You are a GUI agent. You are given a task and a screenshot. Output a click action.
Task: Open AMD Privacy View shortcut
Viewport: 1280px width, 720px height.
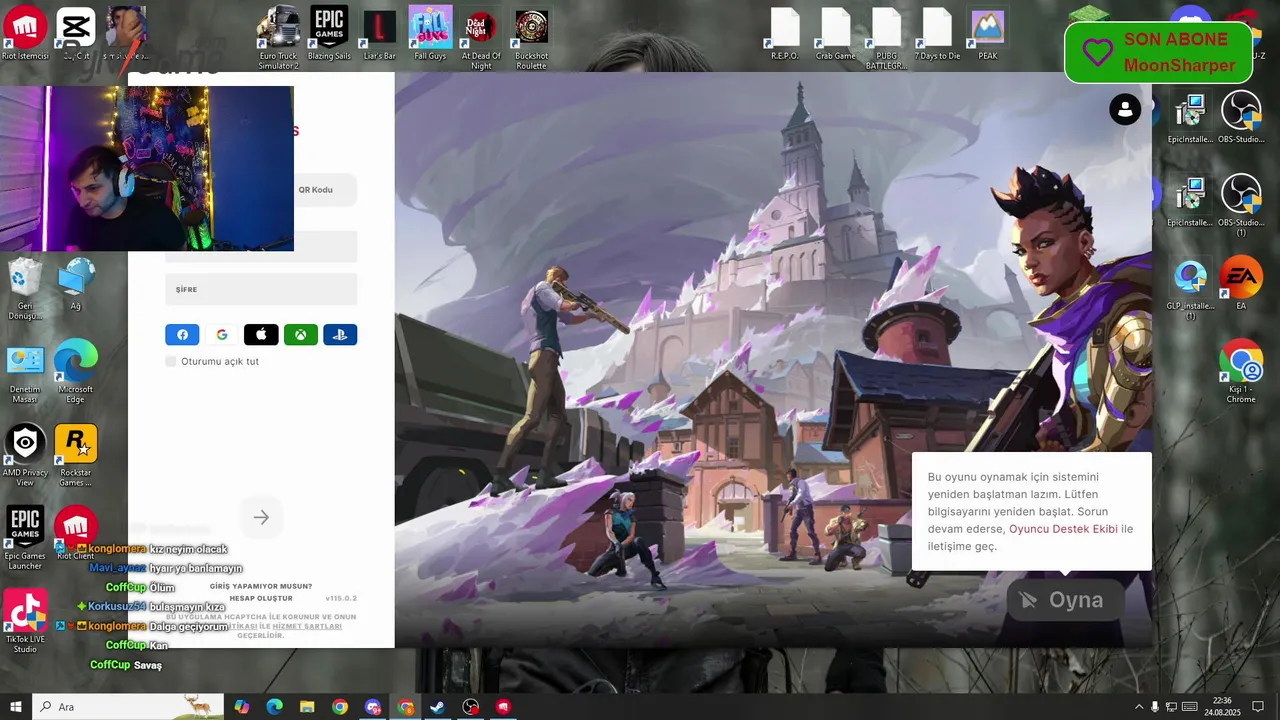25,455
